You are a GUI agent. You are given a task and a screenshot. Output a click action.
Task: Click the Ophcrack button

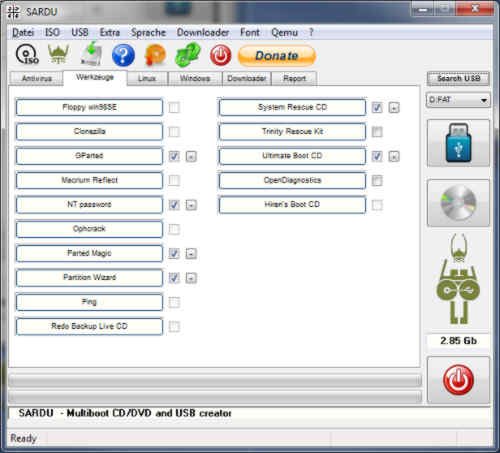click(89, 229)
